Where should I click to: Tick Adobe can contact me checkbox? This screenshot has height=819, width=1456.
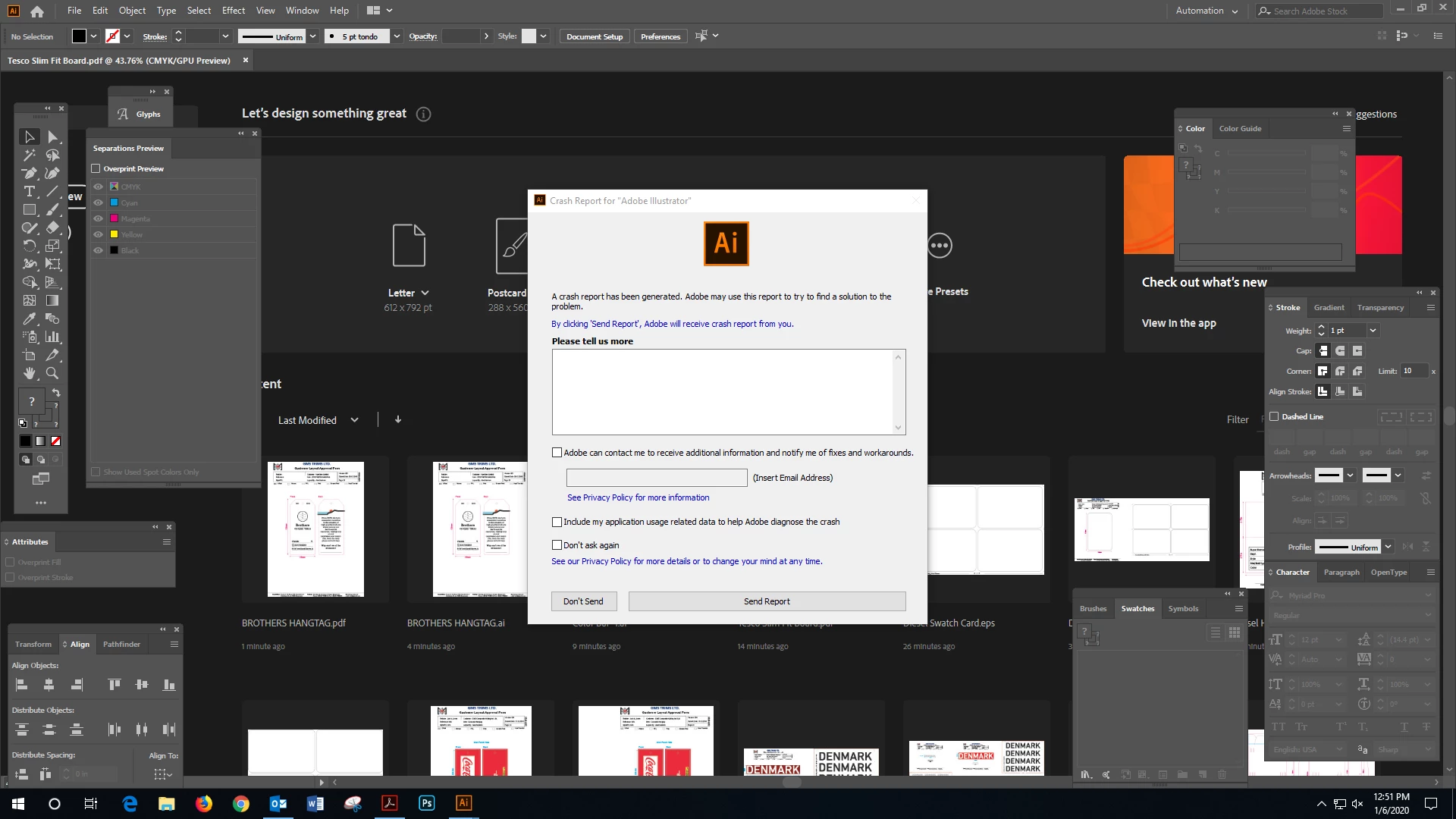[557, 453]
